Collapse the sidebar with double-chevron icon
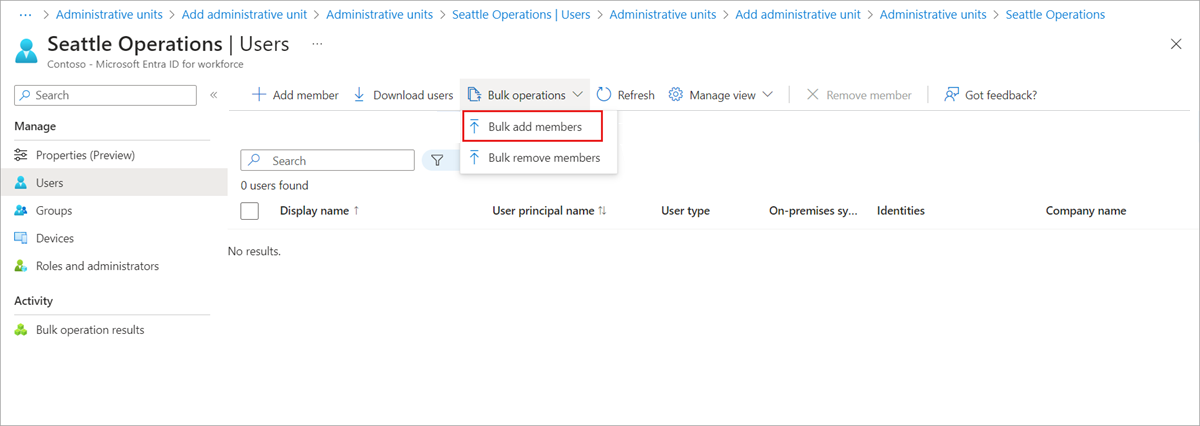Image resolution: width=1200 pixels, height=426 pixels. coord(213,95)
